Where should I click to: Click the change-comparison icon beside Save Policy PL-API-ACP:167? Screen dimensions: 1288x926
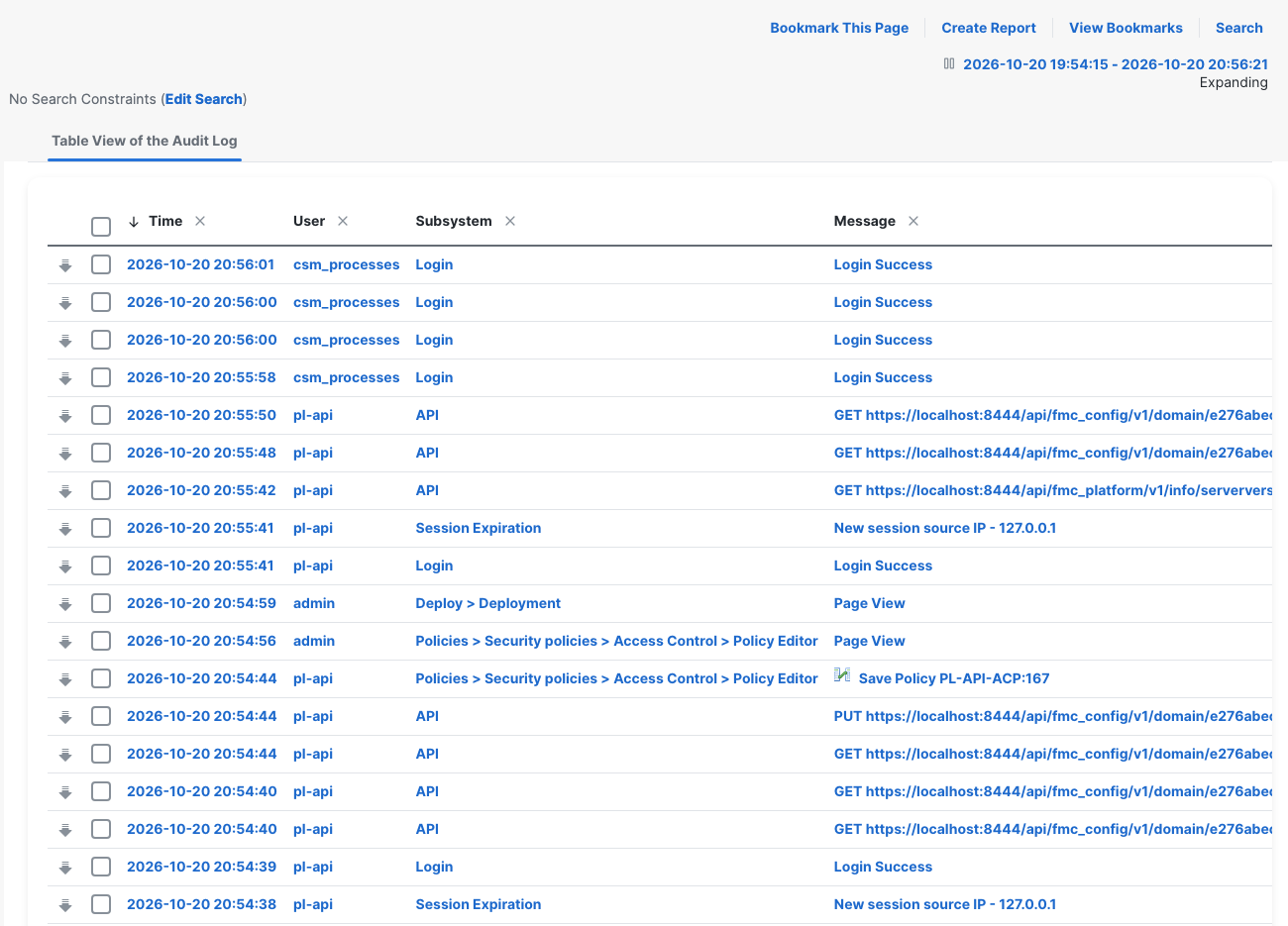[842, 675]
